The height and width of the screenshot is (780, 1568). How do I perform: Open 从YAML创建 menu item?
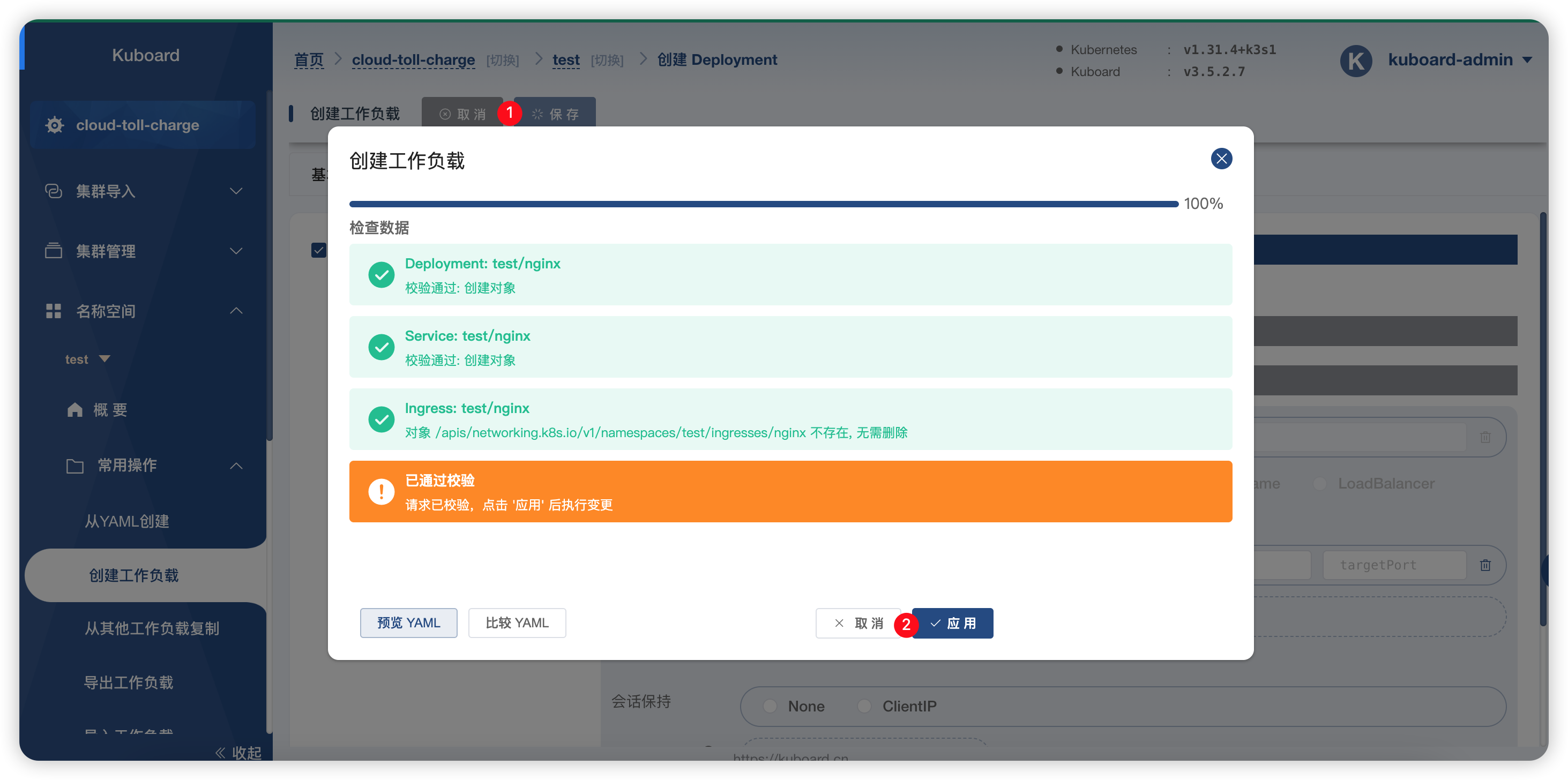pyautogui.click(x=126, y=521)
